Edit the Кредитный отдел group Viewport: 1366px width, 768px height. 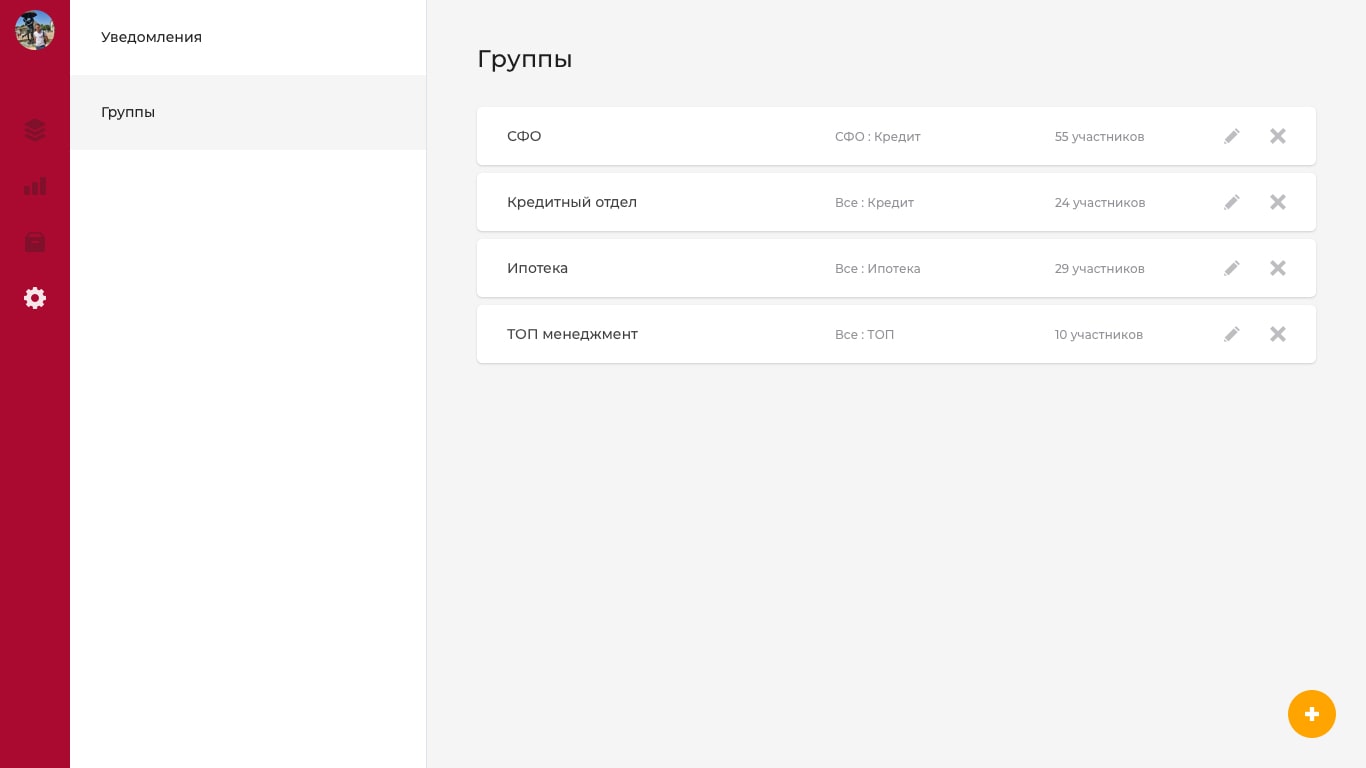pos(1232,202)
